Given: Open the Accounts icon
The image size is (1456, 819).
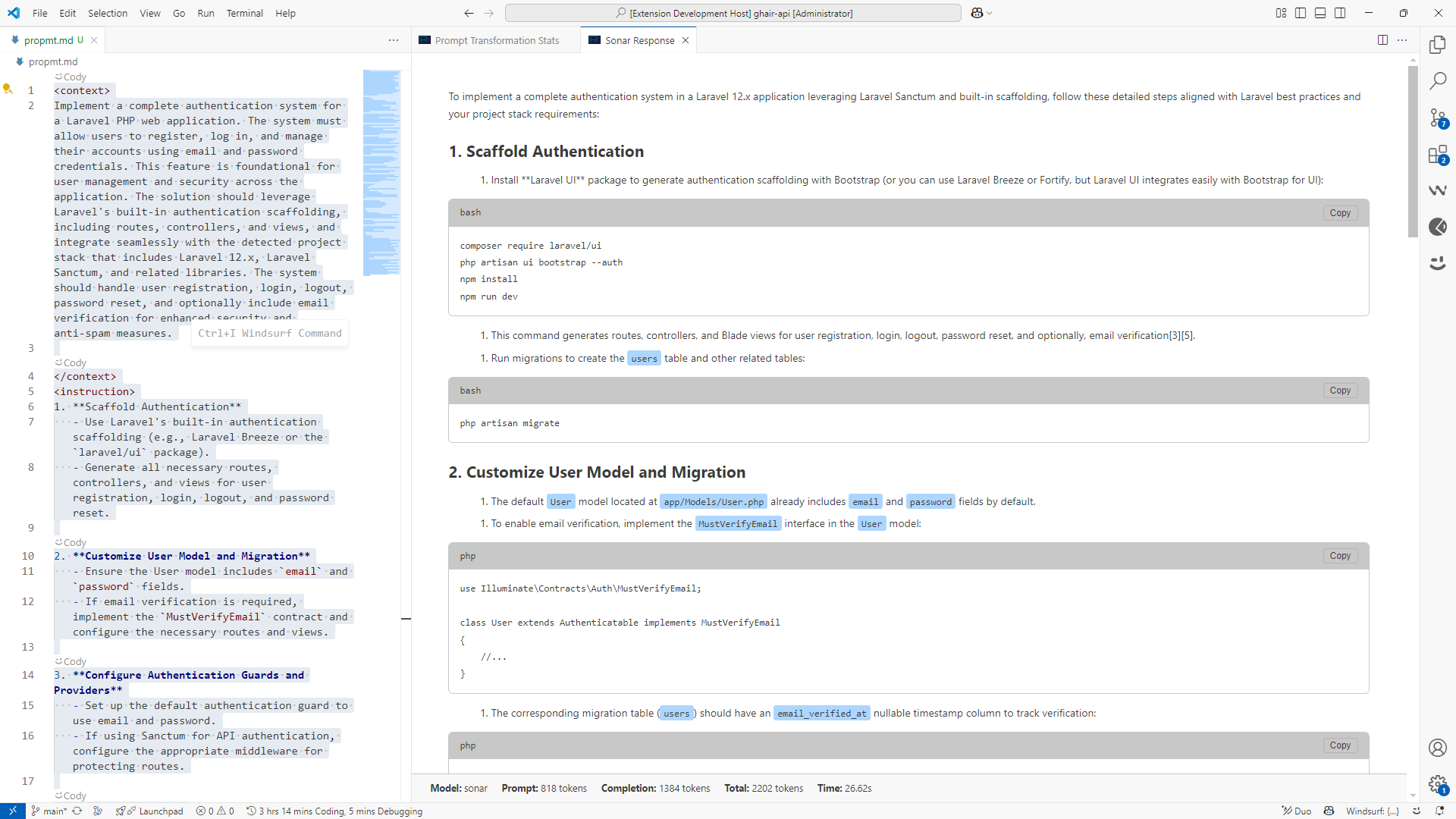Looking at the screenshot, I should 1437,748.
